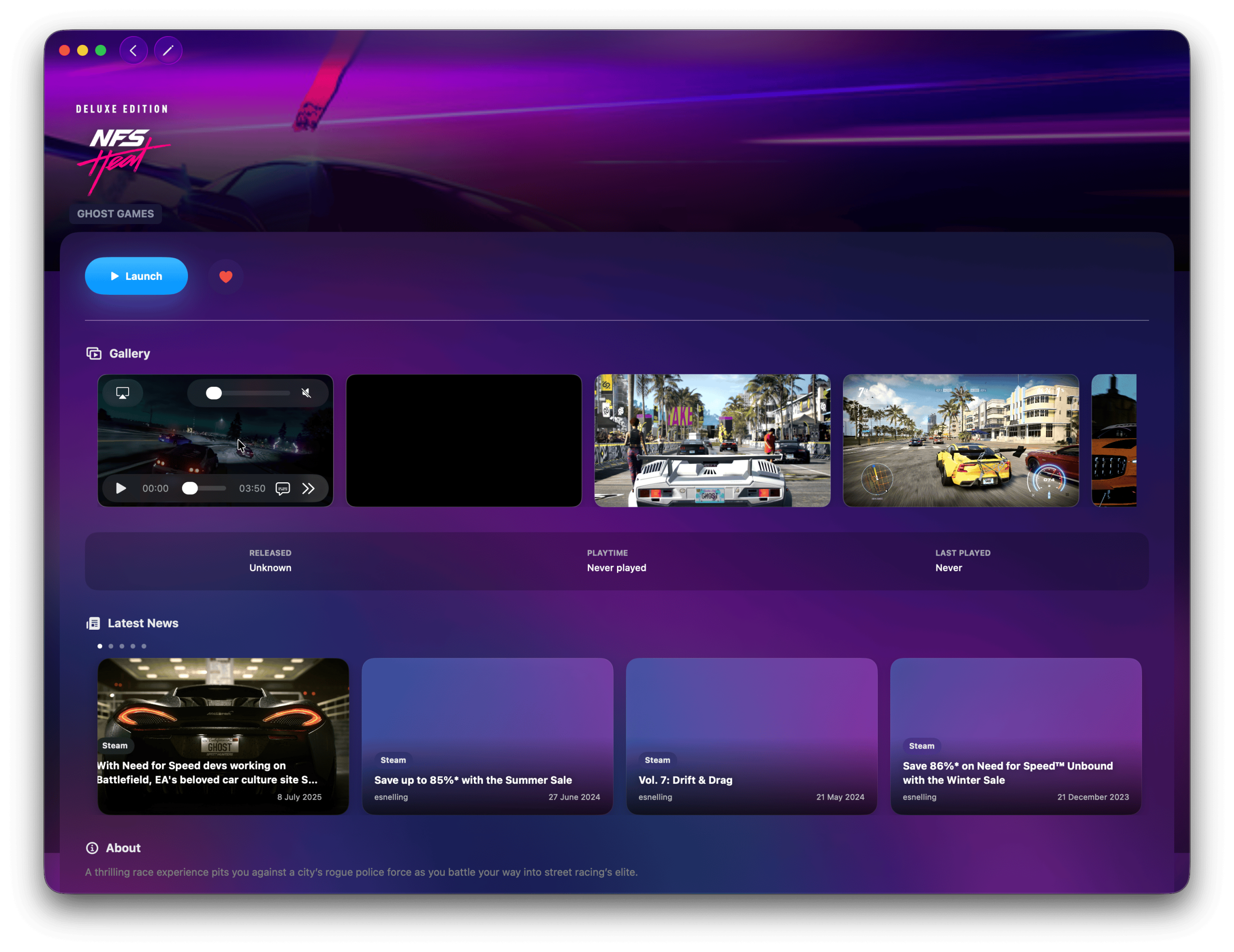Open subtitles options on video player
Viewport: 1234px width, 952px height.
pos(282,489)
